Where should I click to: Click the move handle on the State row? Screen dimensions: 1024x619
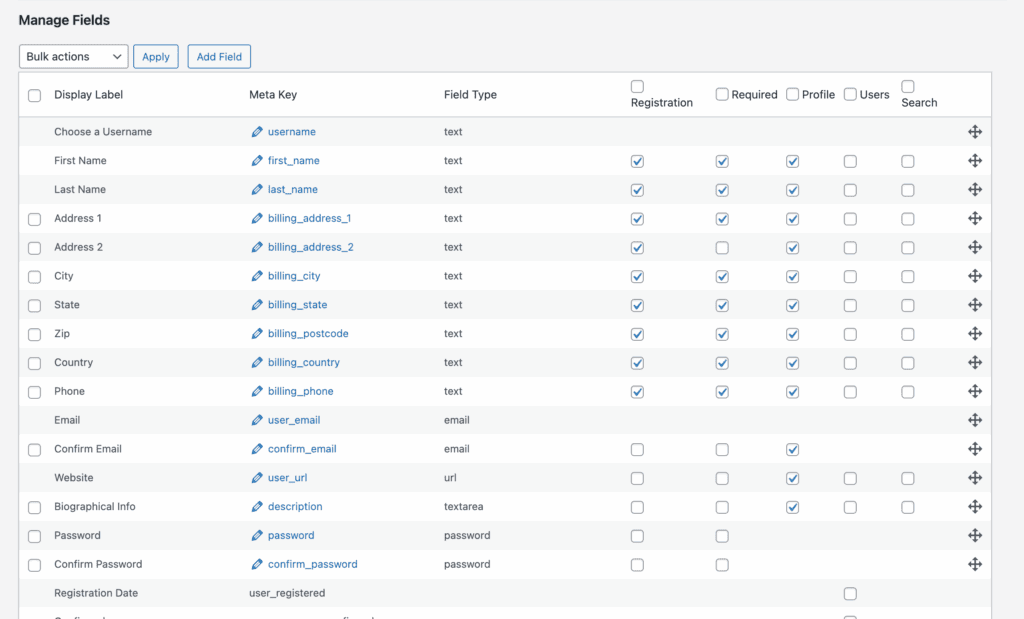point(975,305)
